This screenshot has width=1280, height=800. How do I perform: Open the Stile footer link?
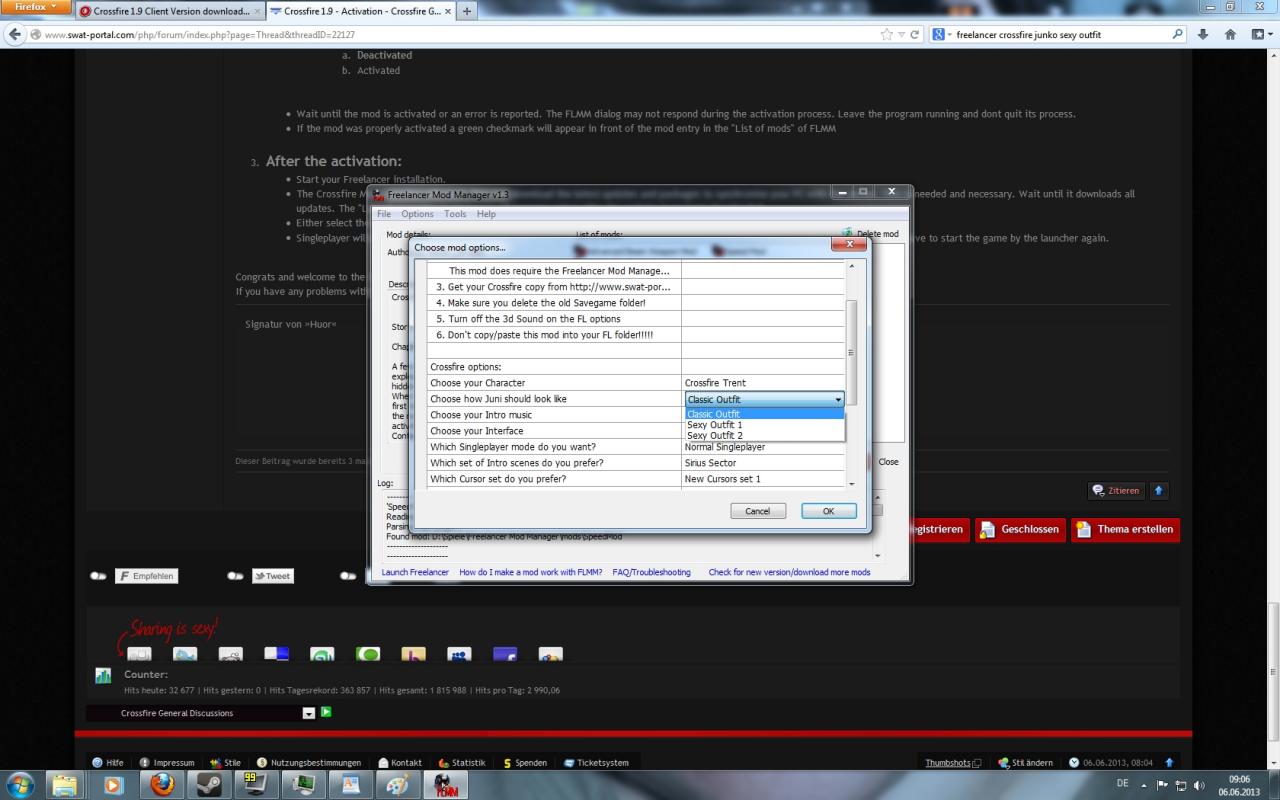pyautogui.click(x=225, y=763)
